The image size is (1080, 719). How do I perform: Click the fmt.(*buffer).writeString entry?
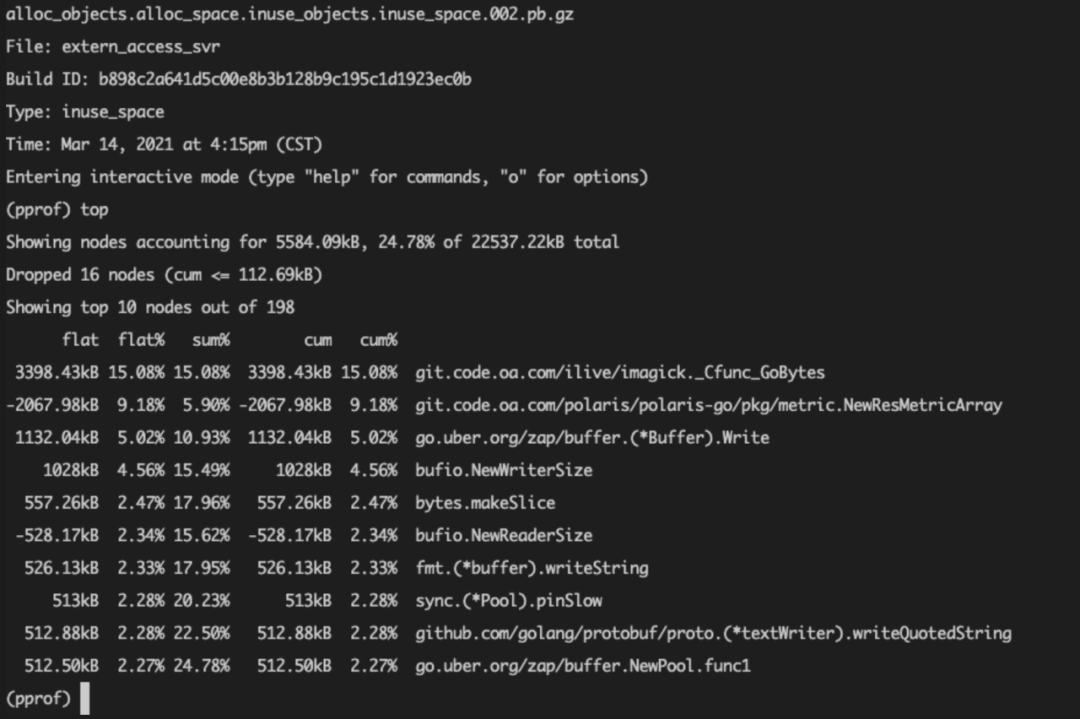(532, 568)
